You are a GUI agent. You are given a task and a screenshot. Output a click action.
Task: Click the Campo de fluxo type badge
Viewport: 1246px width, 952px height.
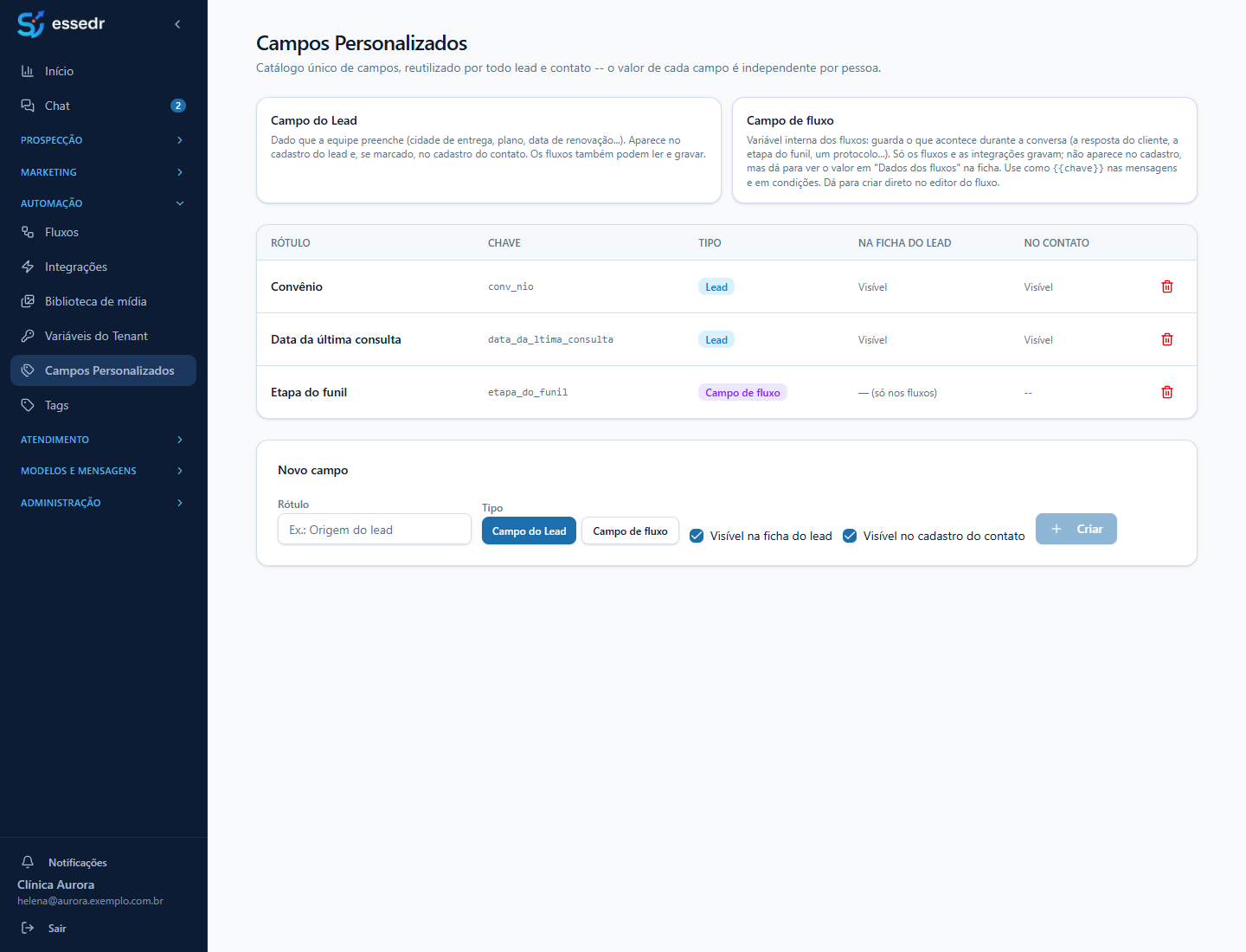(x=742, y=392)
